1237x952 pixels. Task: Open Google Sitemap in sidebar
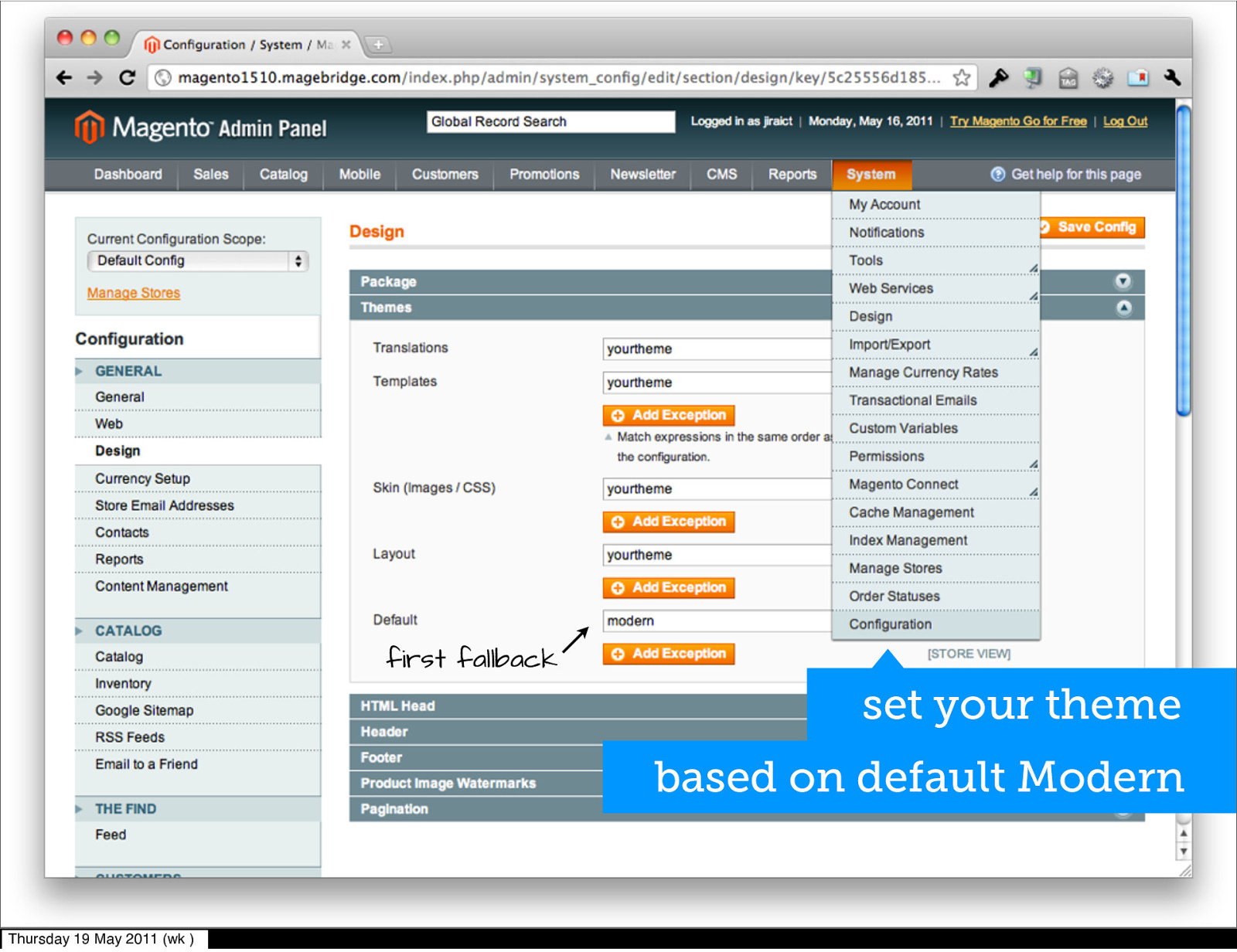[x=197, y=711]
